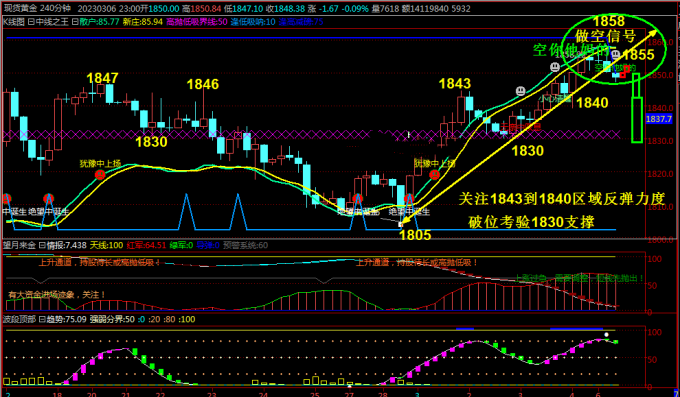Collapse the box icon before 情报 in 望月来金
The image size is (680, 397).
(42, 245)
